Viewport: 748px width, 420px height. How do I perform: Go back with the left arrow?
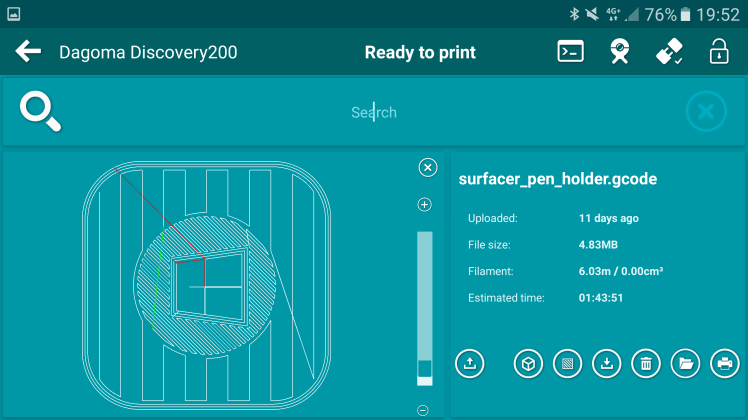[28, 52]
